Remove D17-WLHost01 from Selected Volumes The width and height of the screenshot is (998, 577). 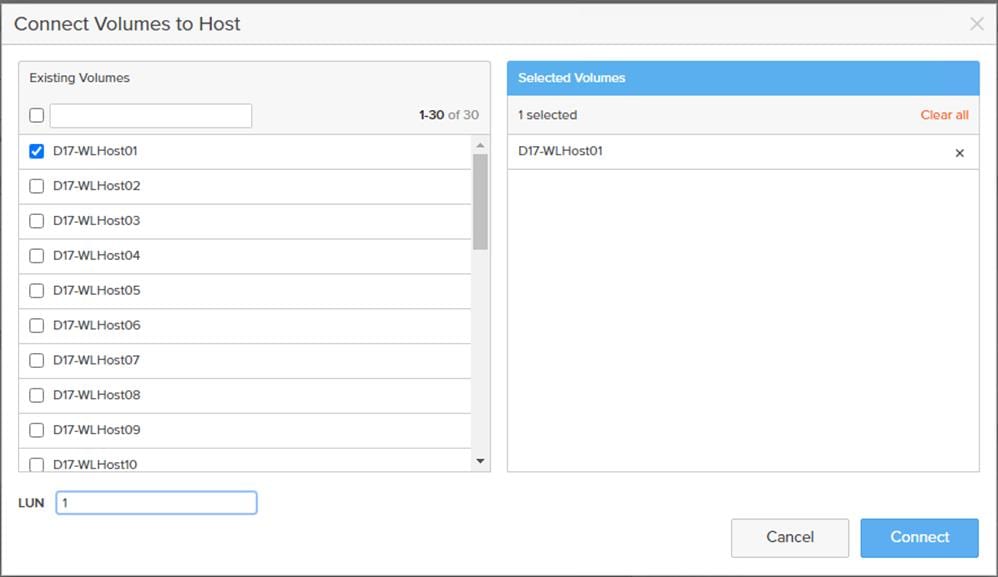point(960,153)
